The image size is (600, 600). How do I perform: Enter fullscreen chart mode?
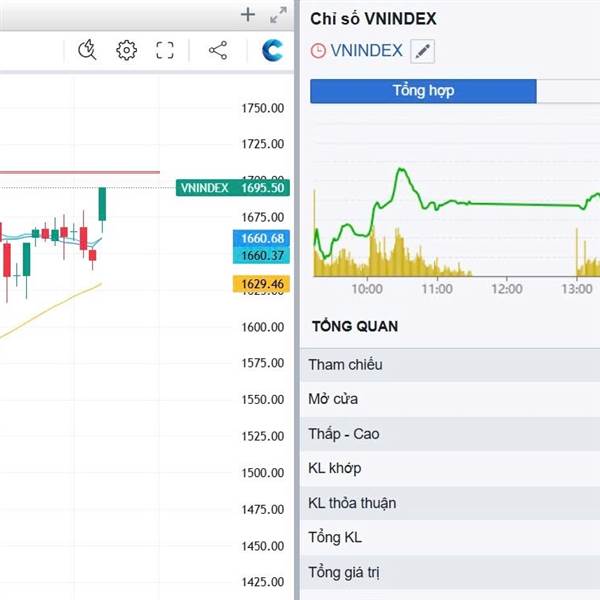pyautogui.click(x=165, y=50)
